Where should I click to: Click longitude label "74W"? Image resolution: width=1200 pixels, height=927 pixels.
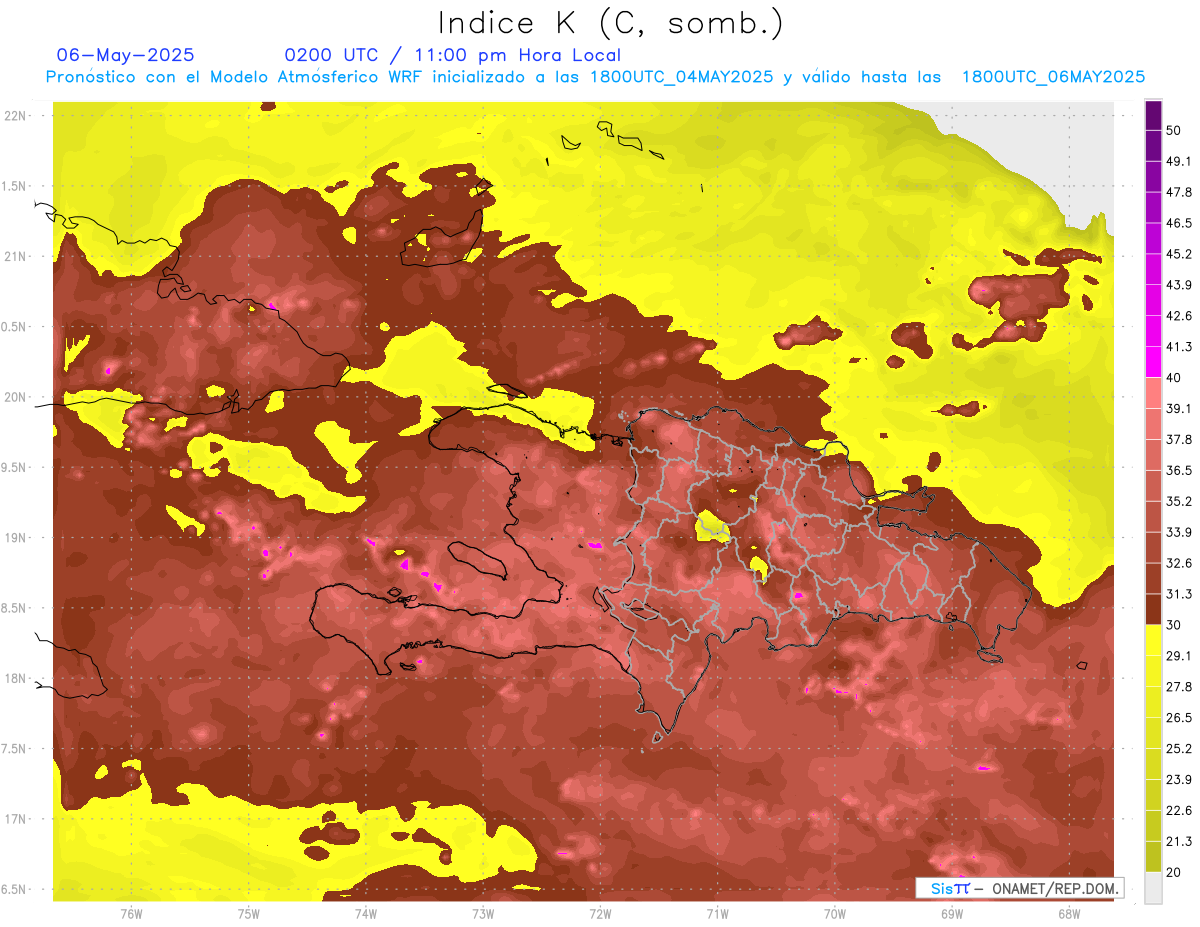click(x=366, y=913)
